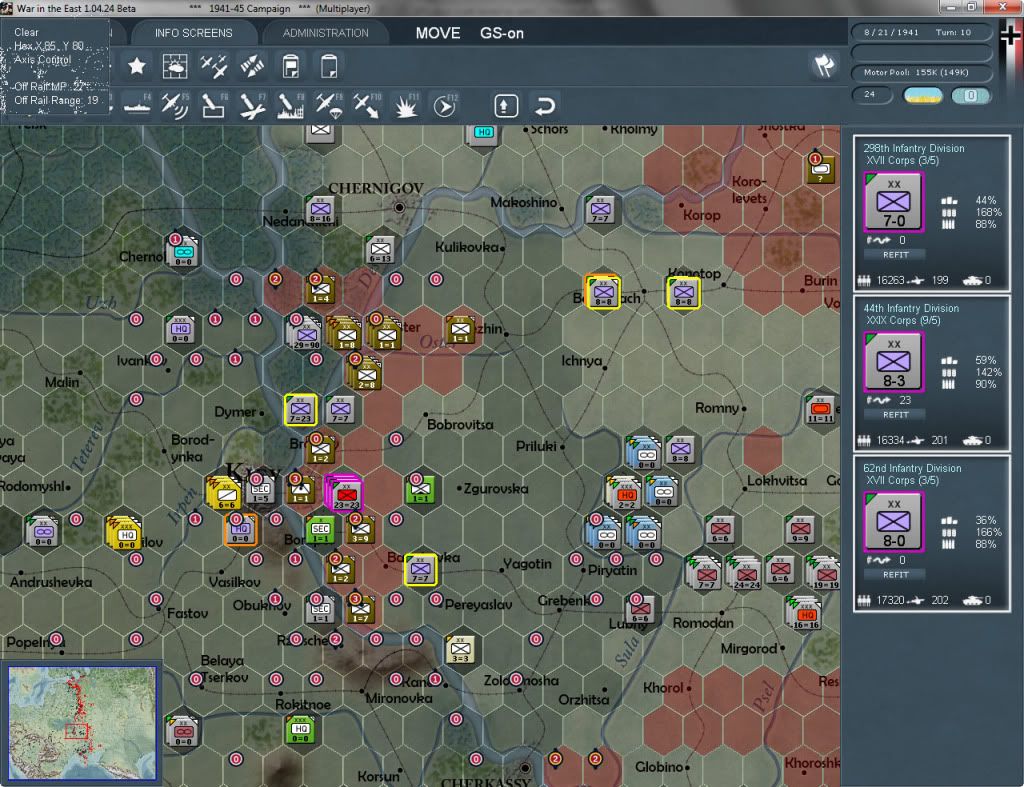Click the Motor Pool 155K (149K) readout

click(x=921, y=72)
